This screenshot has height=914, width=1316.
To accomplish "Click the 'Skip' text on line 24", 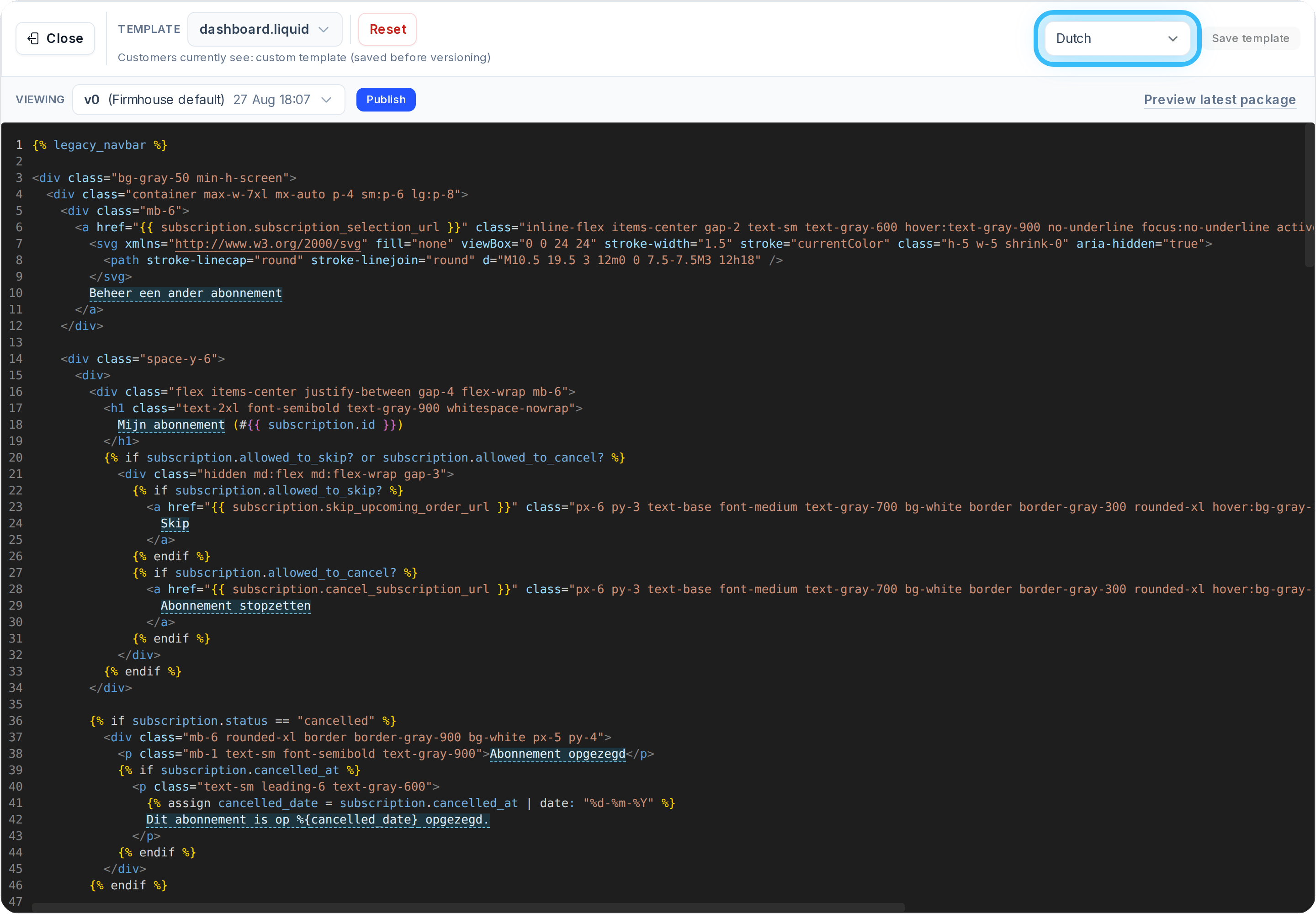I will point(175,523).
